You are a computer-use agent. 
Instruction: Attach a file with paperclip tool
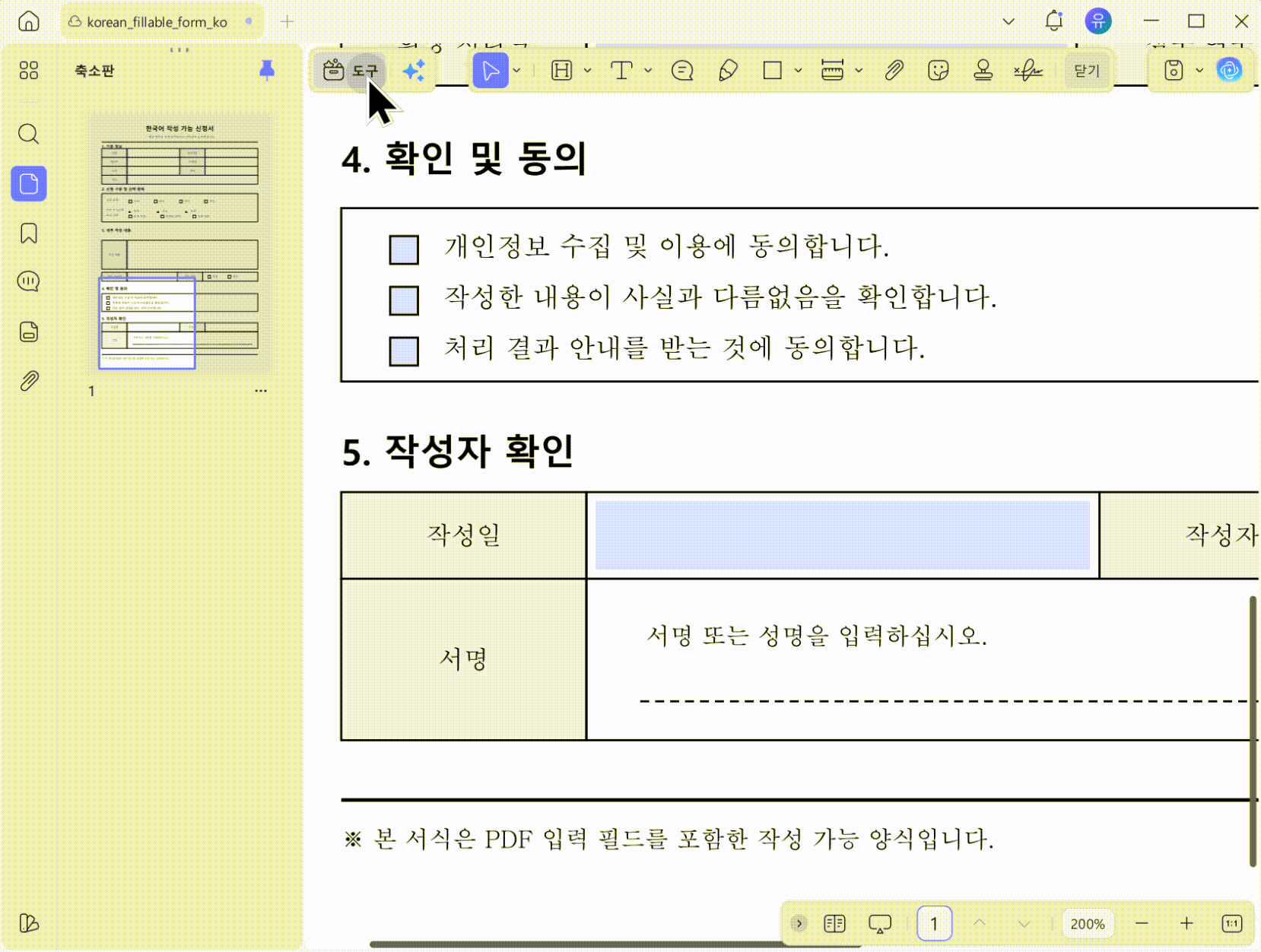(894, 71)
